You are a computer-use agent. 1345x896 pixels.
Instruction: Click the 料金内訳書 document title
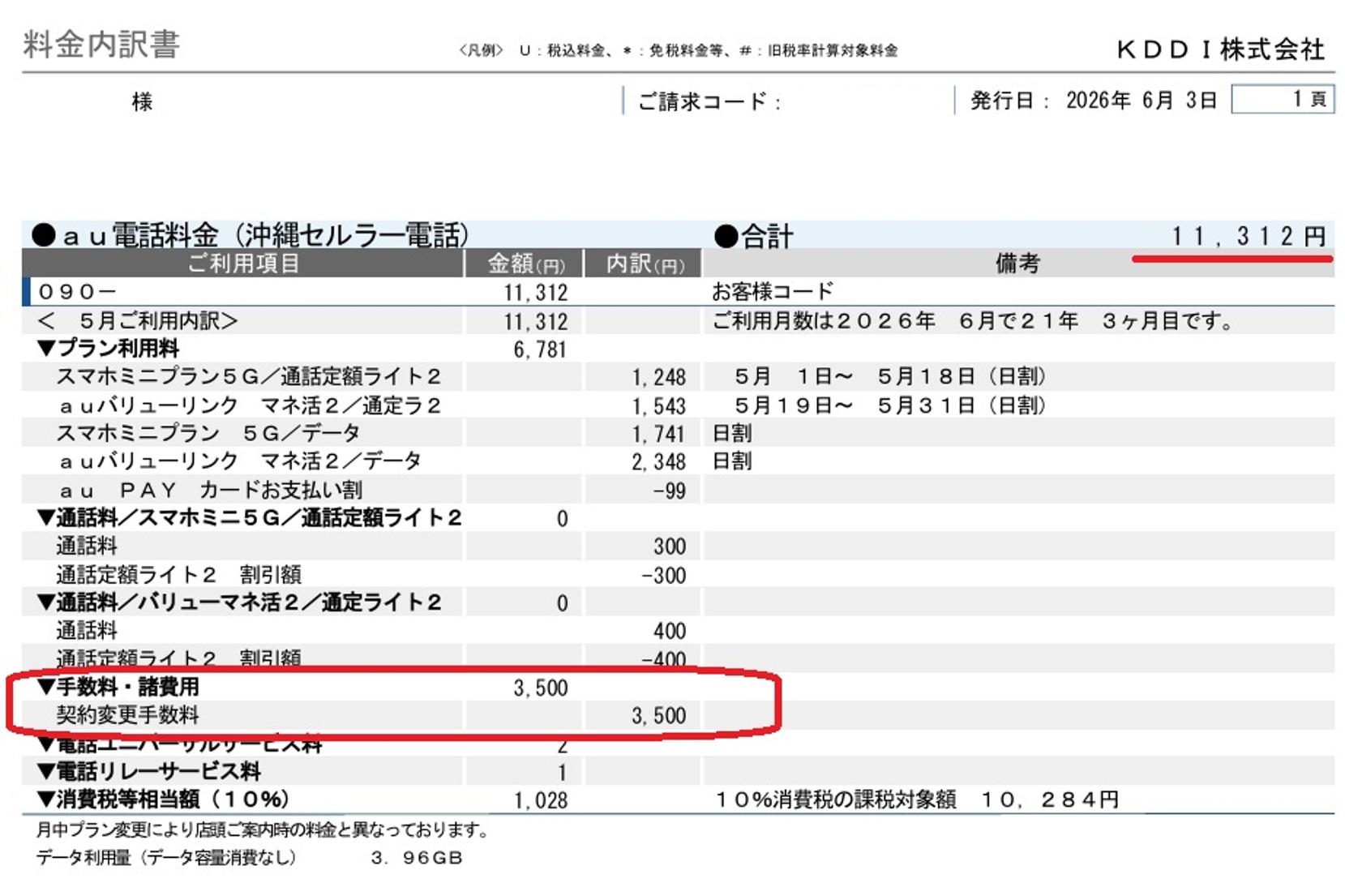[101, 44]
